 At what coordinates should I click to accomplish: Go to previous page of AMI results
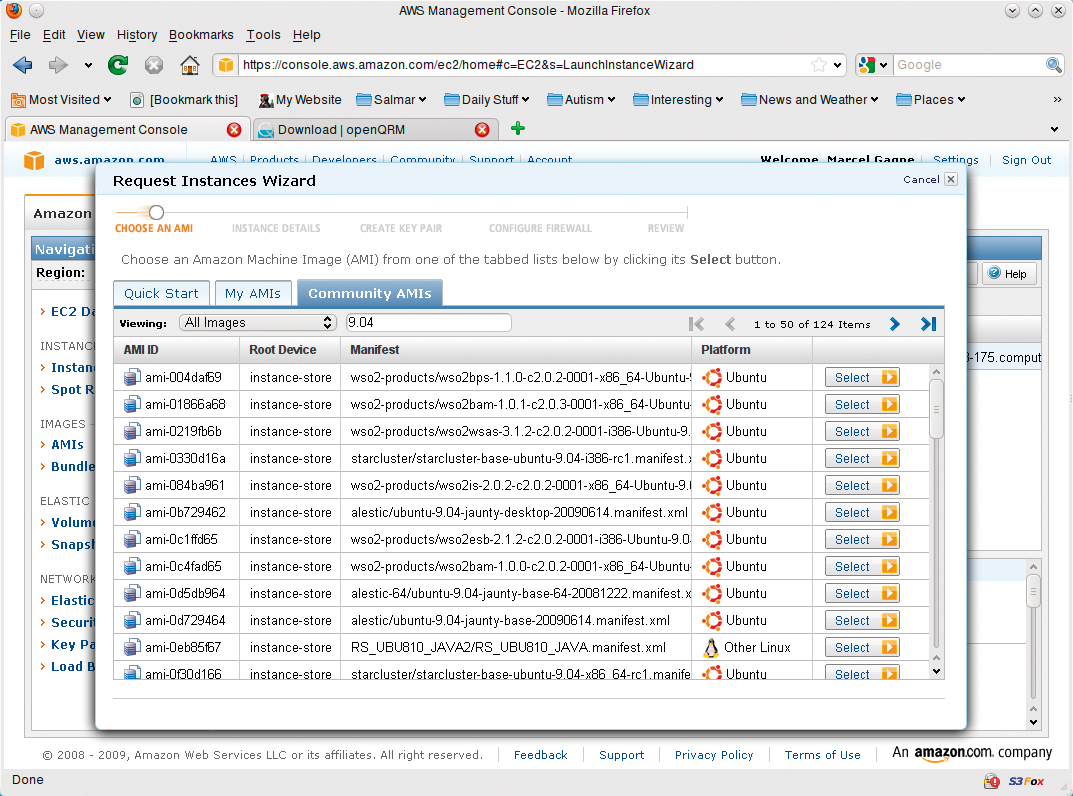pyautogui.click(x=730, y=324)
